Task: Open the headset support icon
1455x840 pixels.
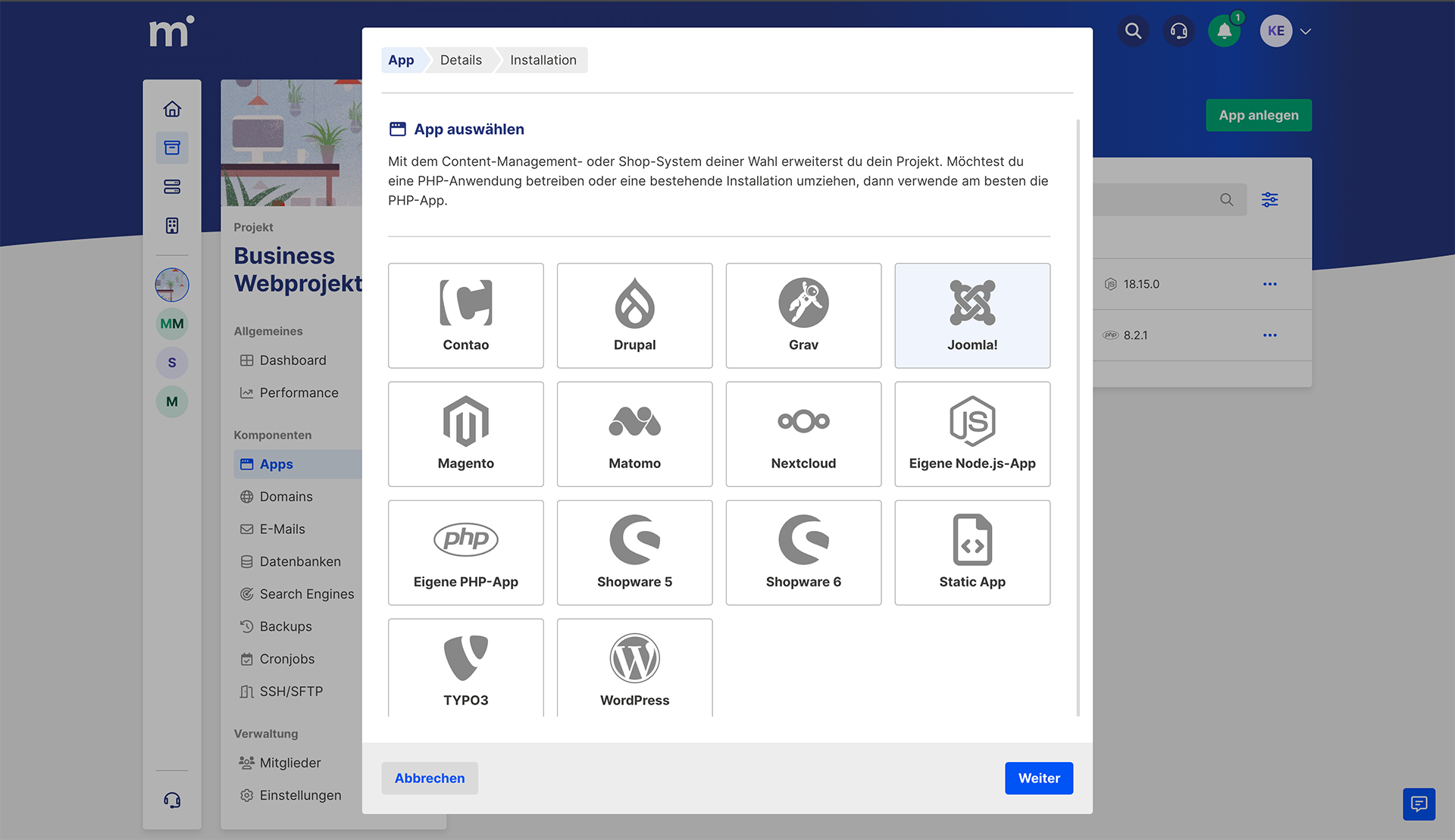Action: click(1178, 31)
